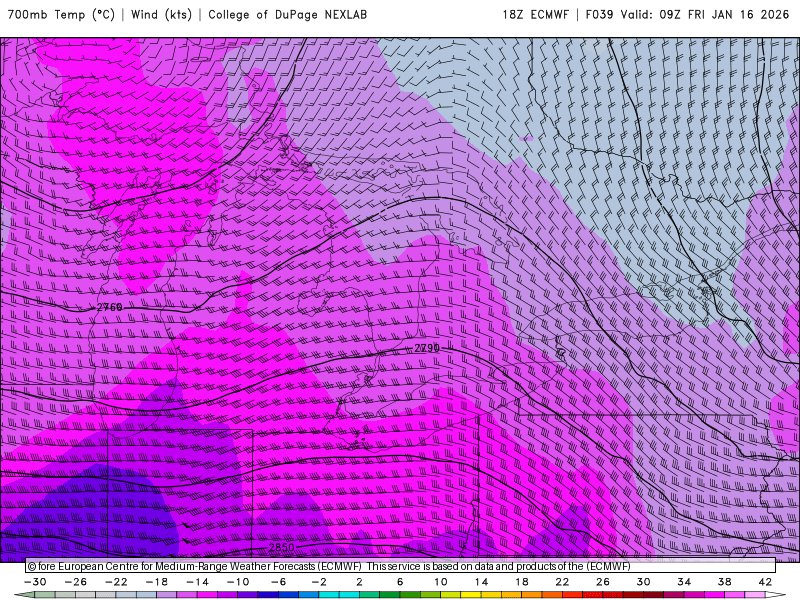Click the 34 colorbar scale value
The image size is (800, 600).
tap(684, 582)
